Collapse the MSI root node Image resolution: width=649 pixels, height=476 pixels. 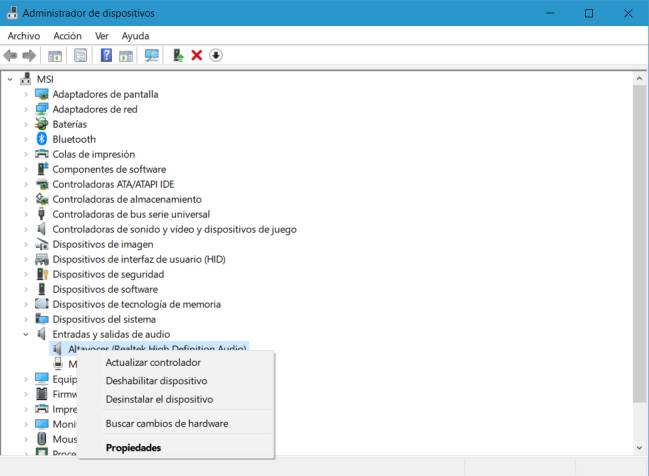10,79
